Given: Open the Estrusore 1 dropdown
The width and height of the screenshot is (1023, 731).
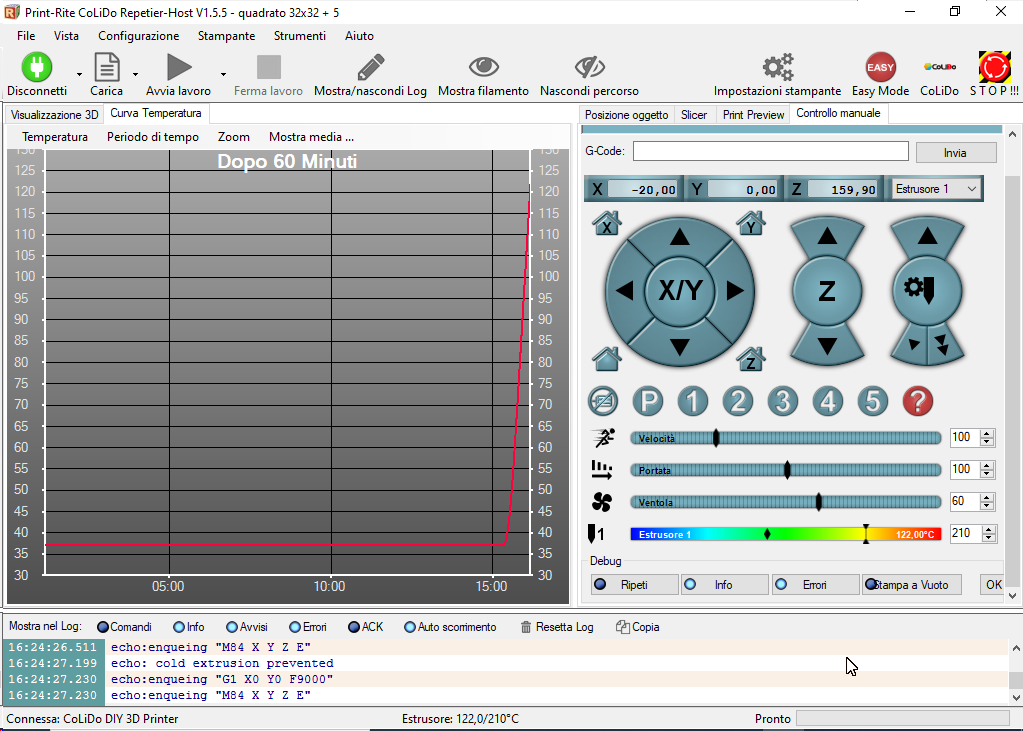Looking at the screenshot, I should click(x=936, y=189).
